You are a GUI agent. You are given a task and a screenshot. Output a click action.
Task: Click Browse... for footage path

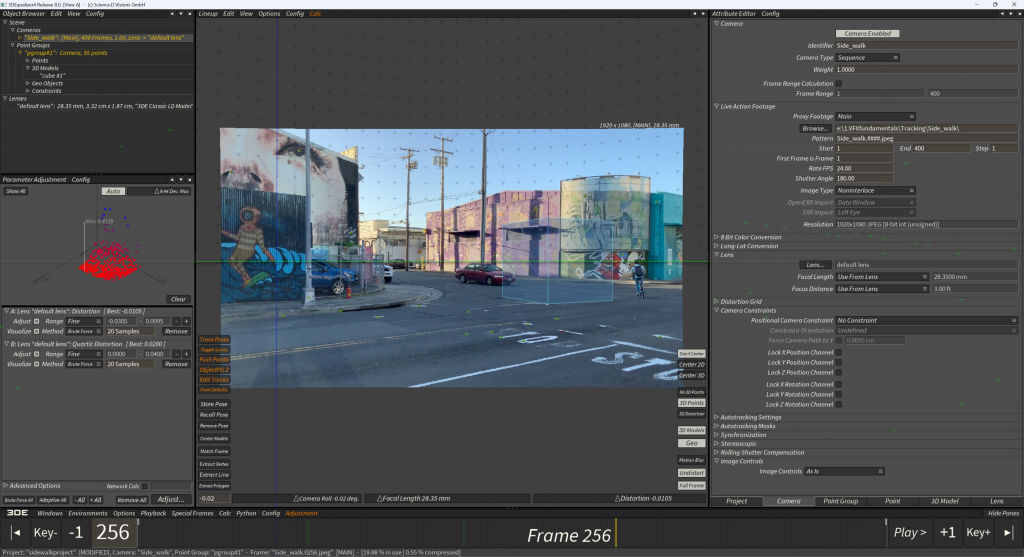(815, 129)
